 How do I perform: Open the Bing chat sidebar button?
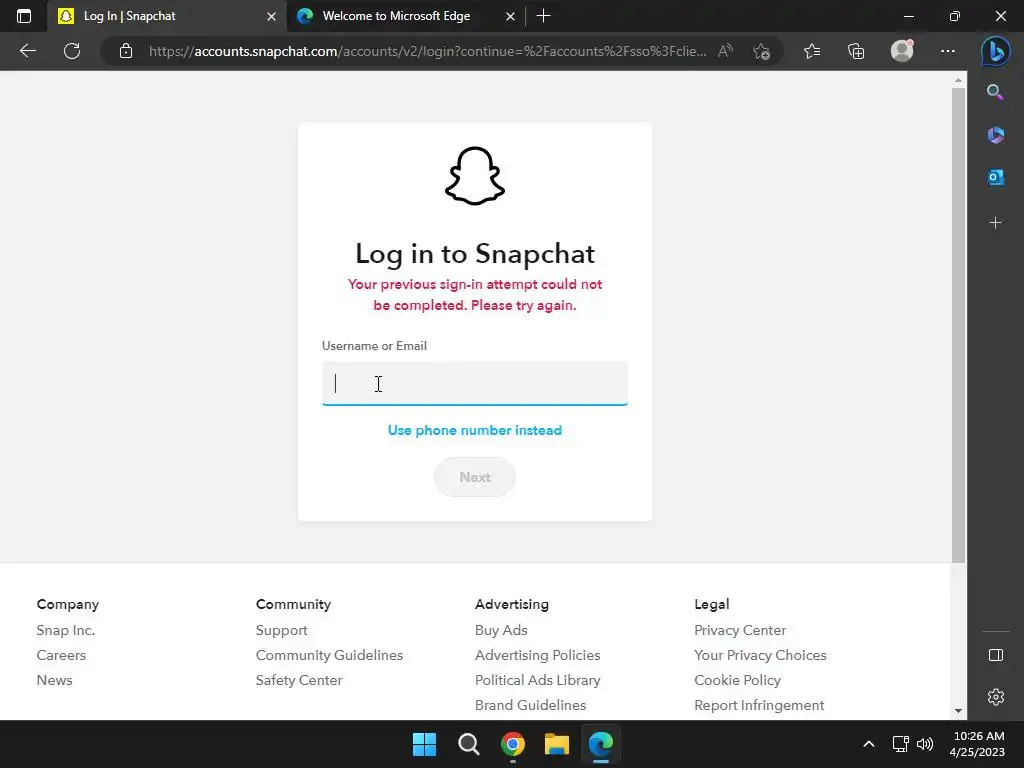point(995,51)
